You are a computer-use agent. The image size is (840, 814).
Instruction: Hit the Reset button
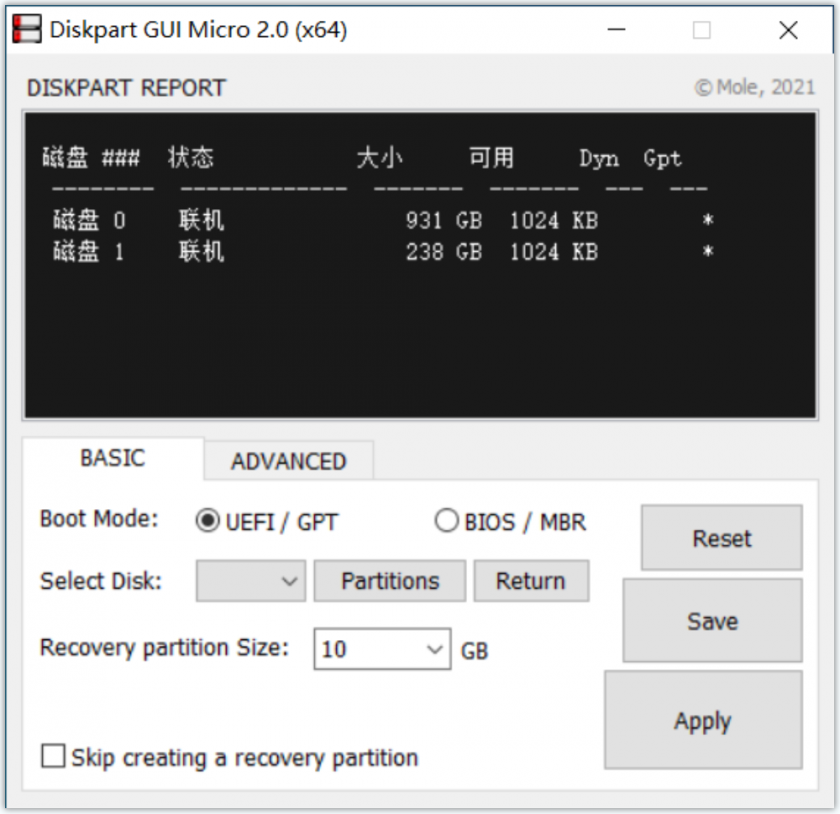coord(721,538)
